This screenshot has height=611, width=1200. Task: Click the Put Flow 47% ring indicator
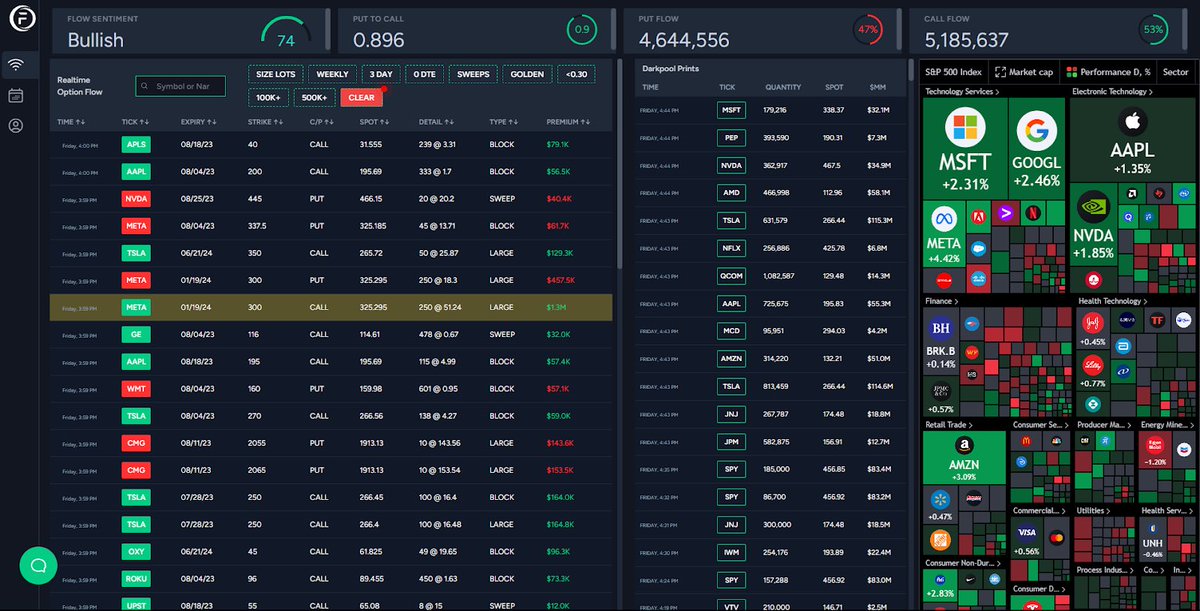pos(868,30)
